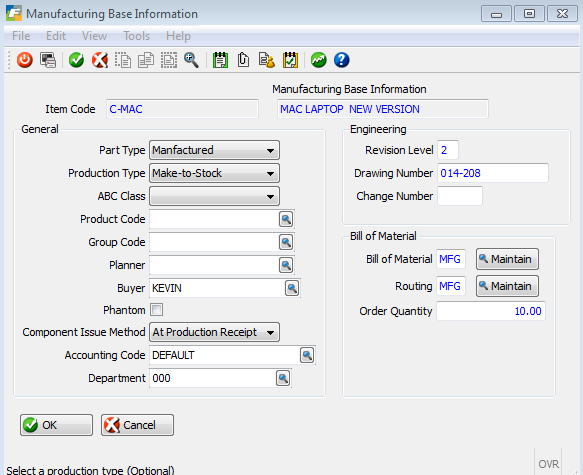Screen dimensions: 583x475
Task: Click Maintain button beside Bill of Material
Action: click(507, 259)
